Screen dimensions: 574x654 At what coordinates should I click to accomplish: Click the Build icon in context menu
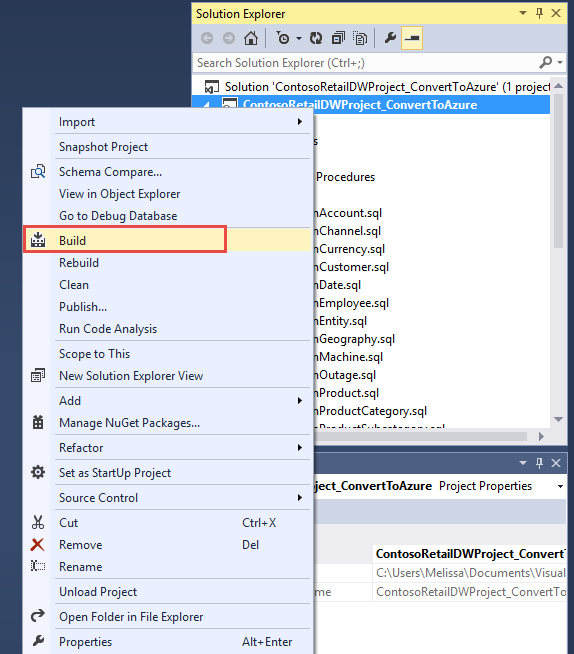(38, 240)
